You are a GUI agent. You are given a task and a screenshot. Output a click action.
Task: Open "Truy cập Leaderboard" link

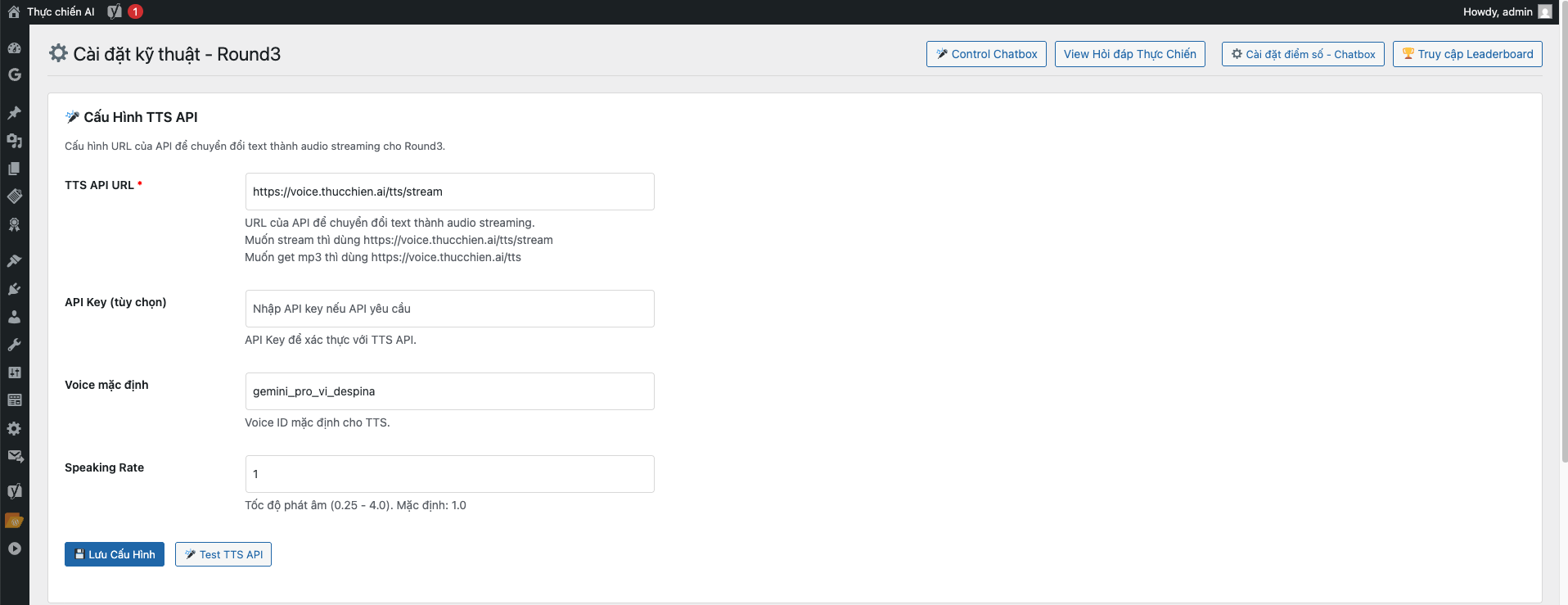pyautogui.click(x=1467, y=54)
